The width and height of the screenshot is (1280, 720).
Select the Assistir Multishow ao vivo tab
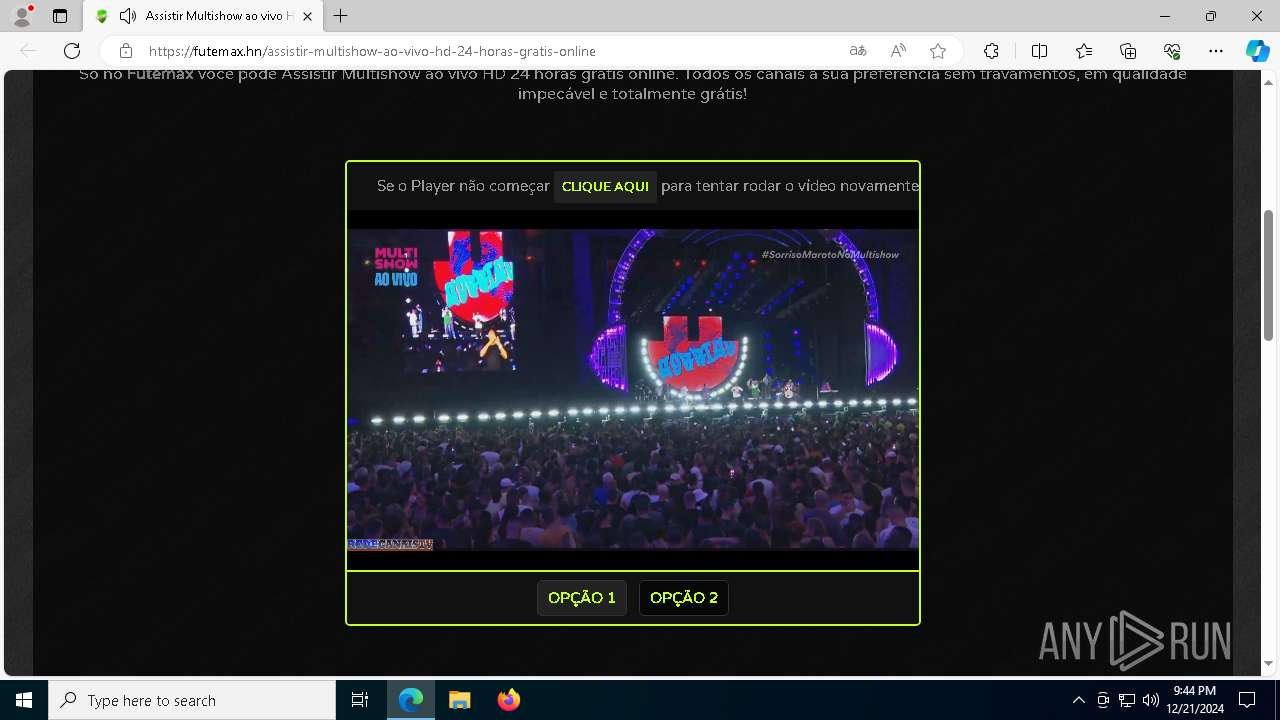[203, 16]
